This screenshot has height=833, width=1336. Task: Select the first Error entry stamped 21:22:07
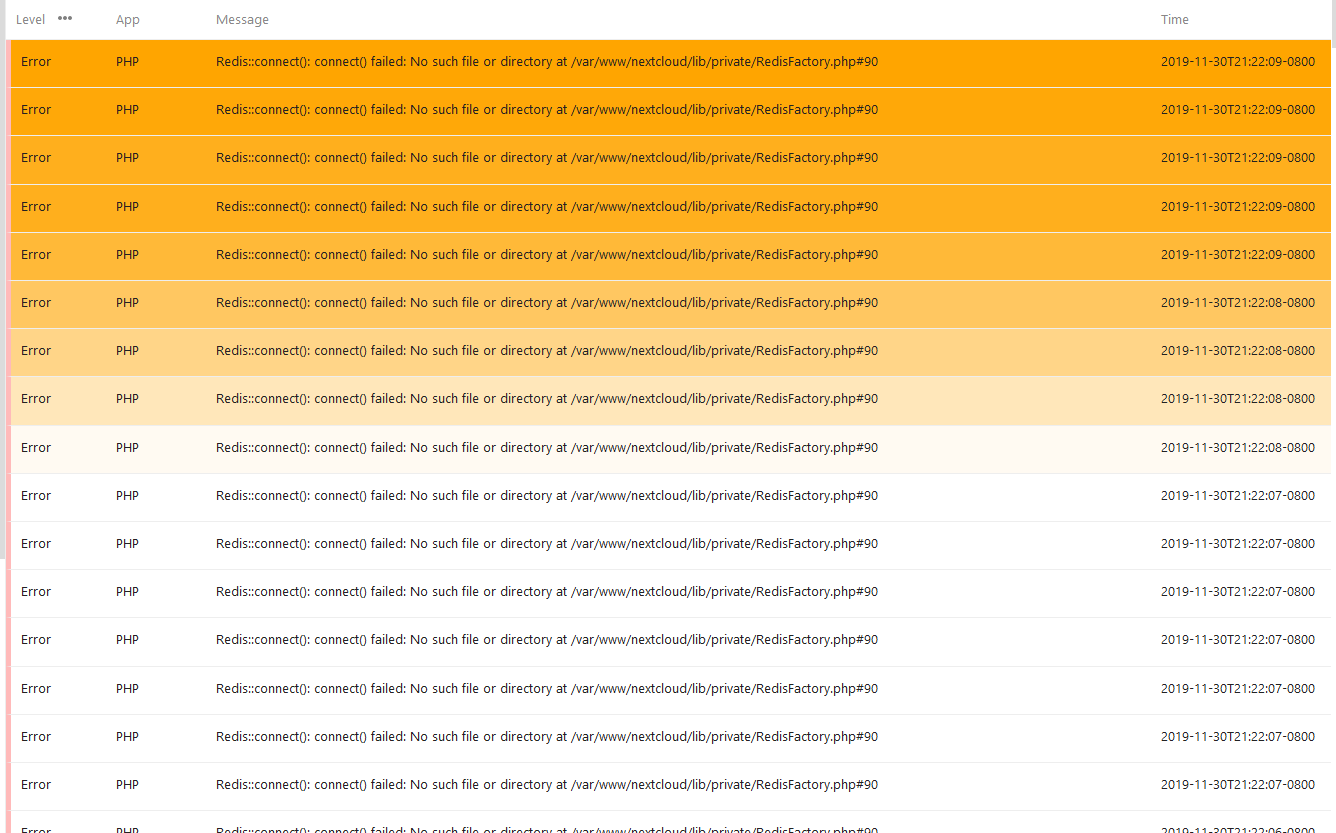pos(36,495)
